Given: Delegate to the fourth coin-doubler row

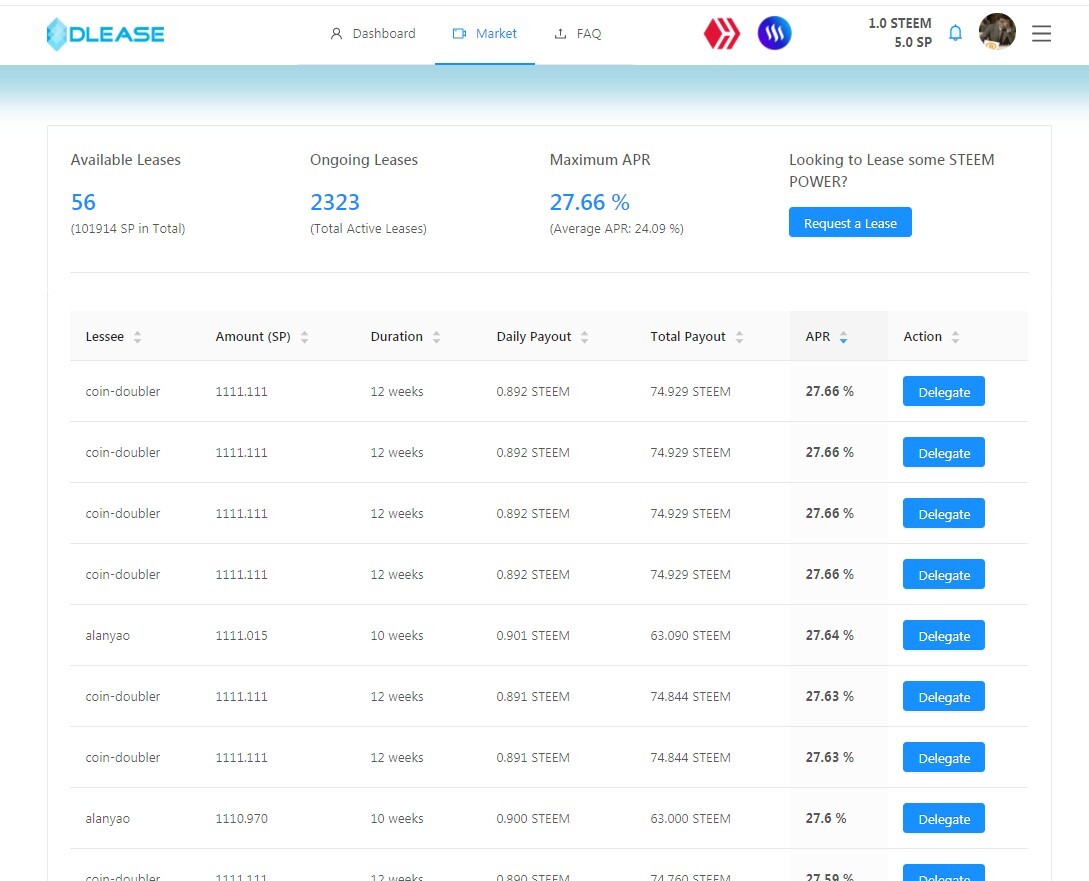Looking at the screenshot, I should pyautogui.click(x=944, y=575).
